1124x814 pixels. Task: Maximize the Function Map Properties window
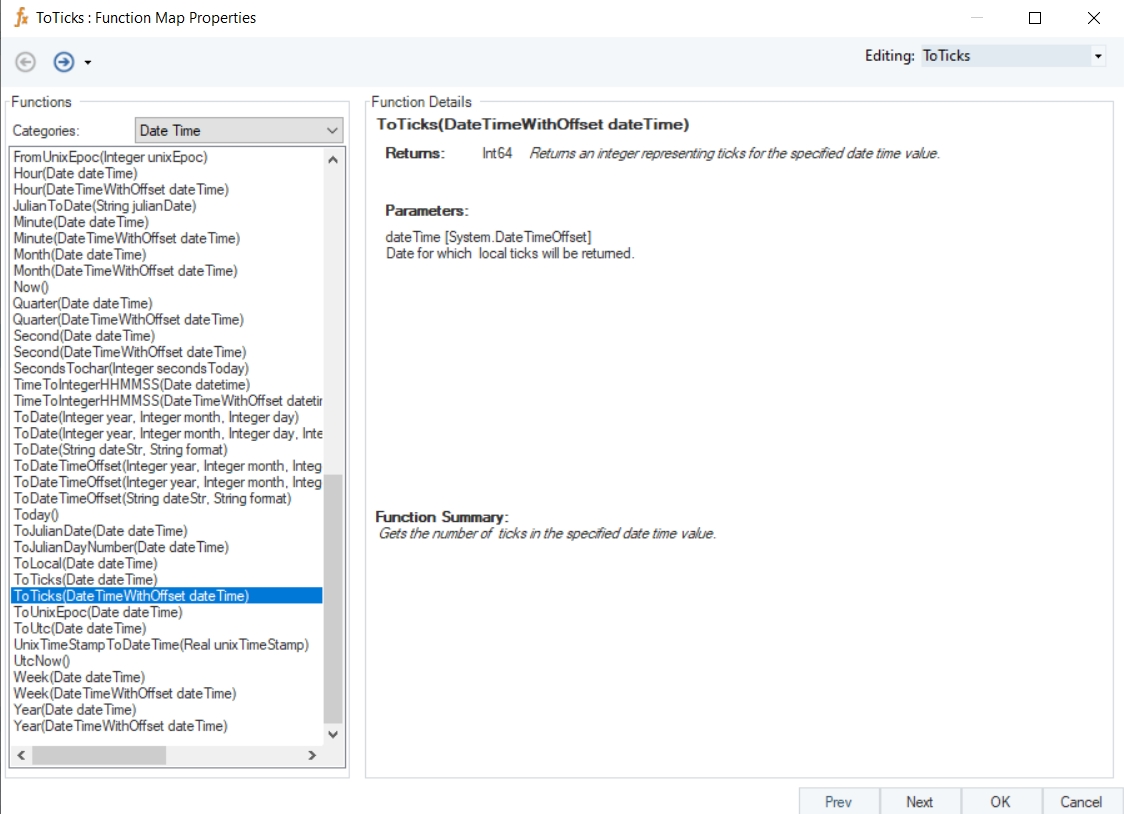[x=1035, y=18]
